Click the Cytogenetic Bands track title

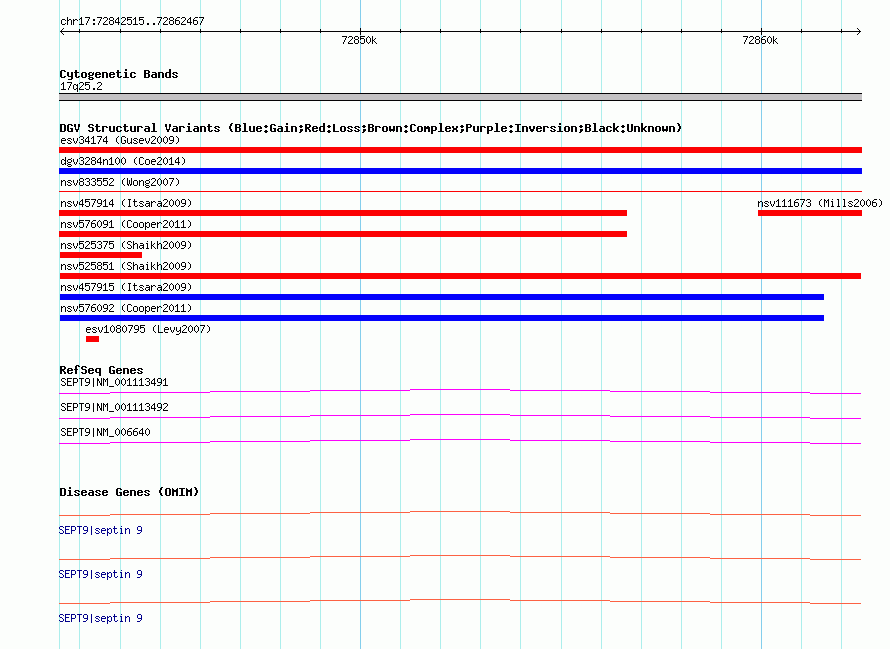coord(119,74)
